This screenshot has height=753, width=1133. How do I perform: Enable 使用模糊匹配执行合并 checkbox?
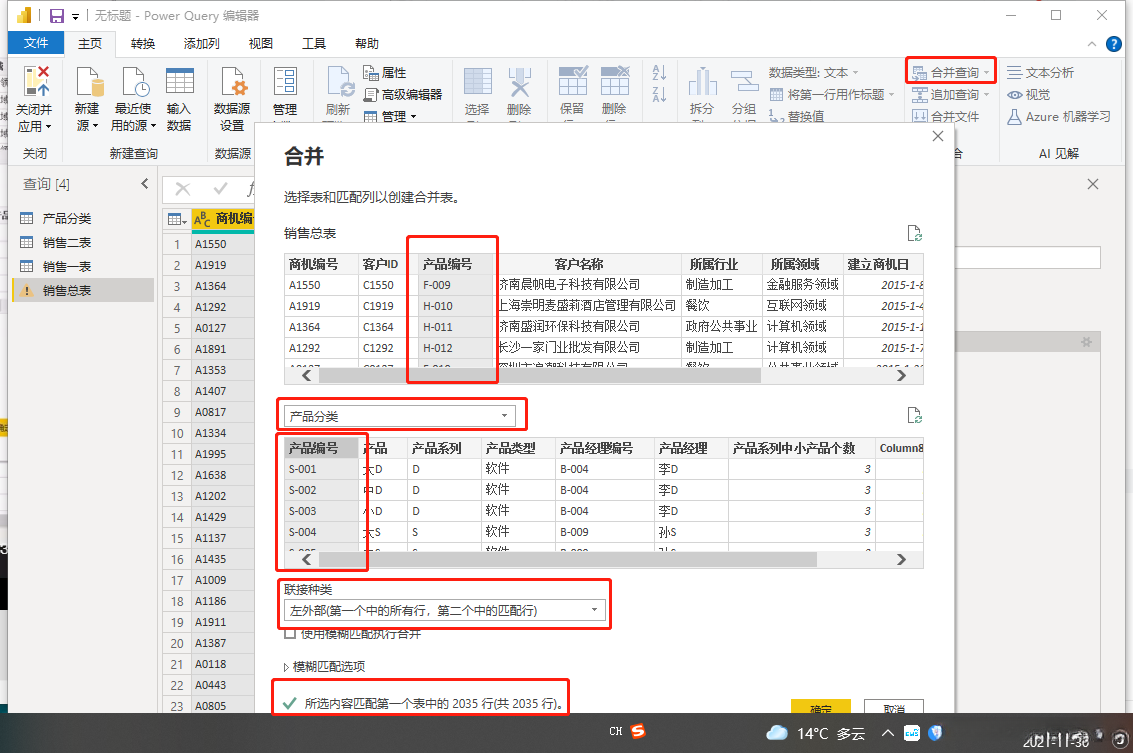click(290, 633)
